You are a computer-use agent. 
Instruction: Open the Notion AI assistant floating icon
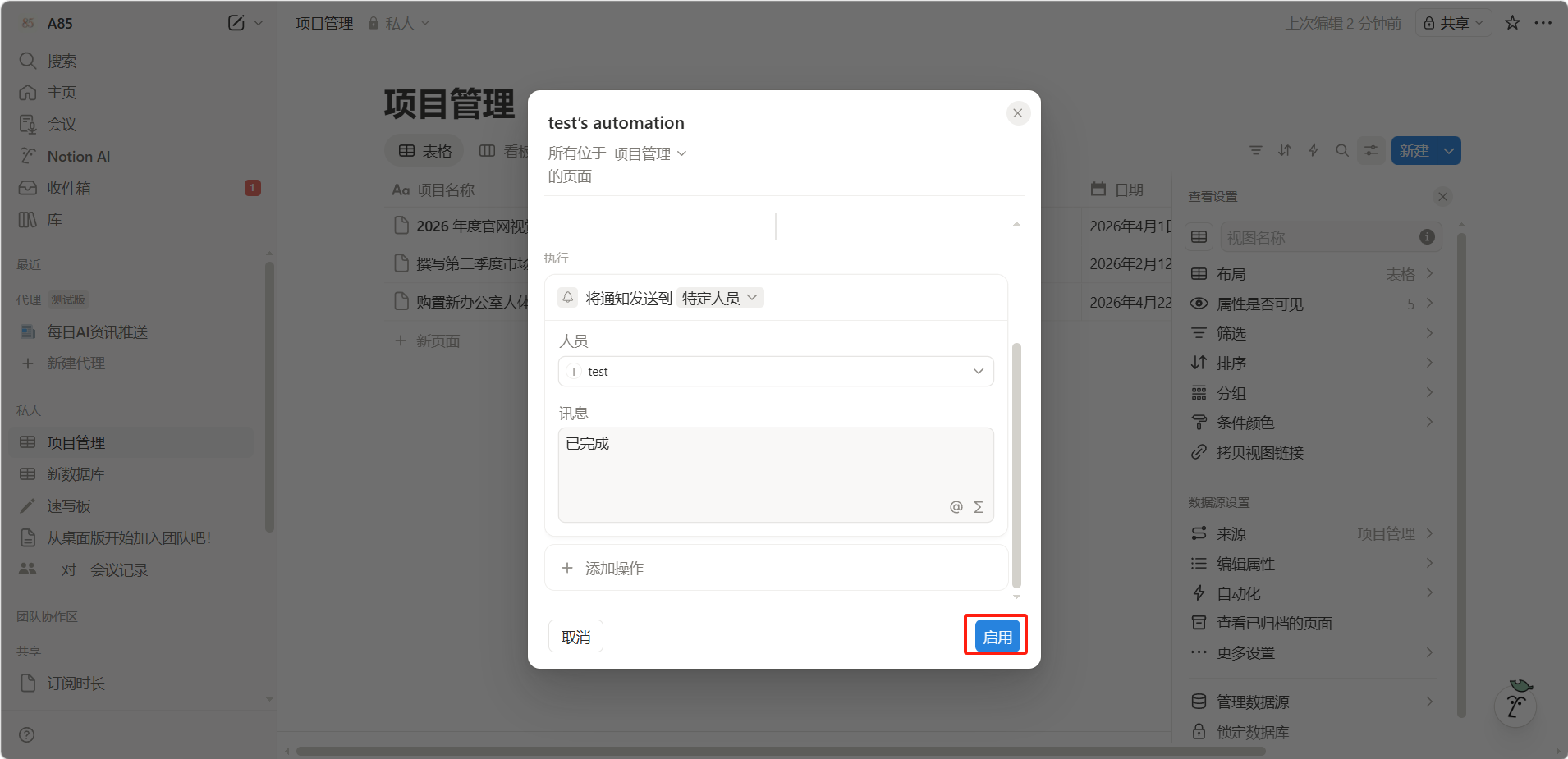(1515, 704)
